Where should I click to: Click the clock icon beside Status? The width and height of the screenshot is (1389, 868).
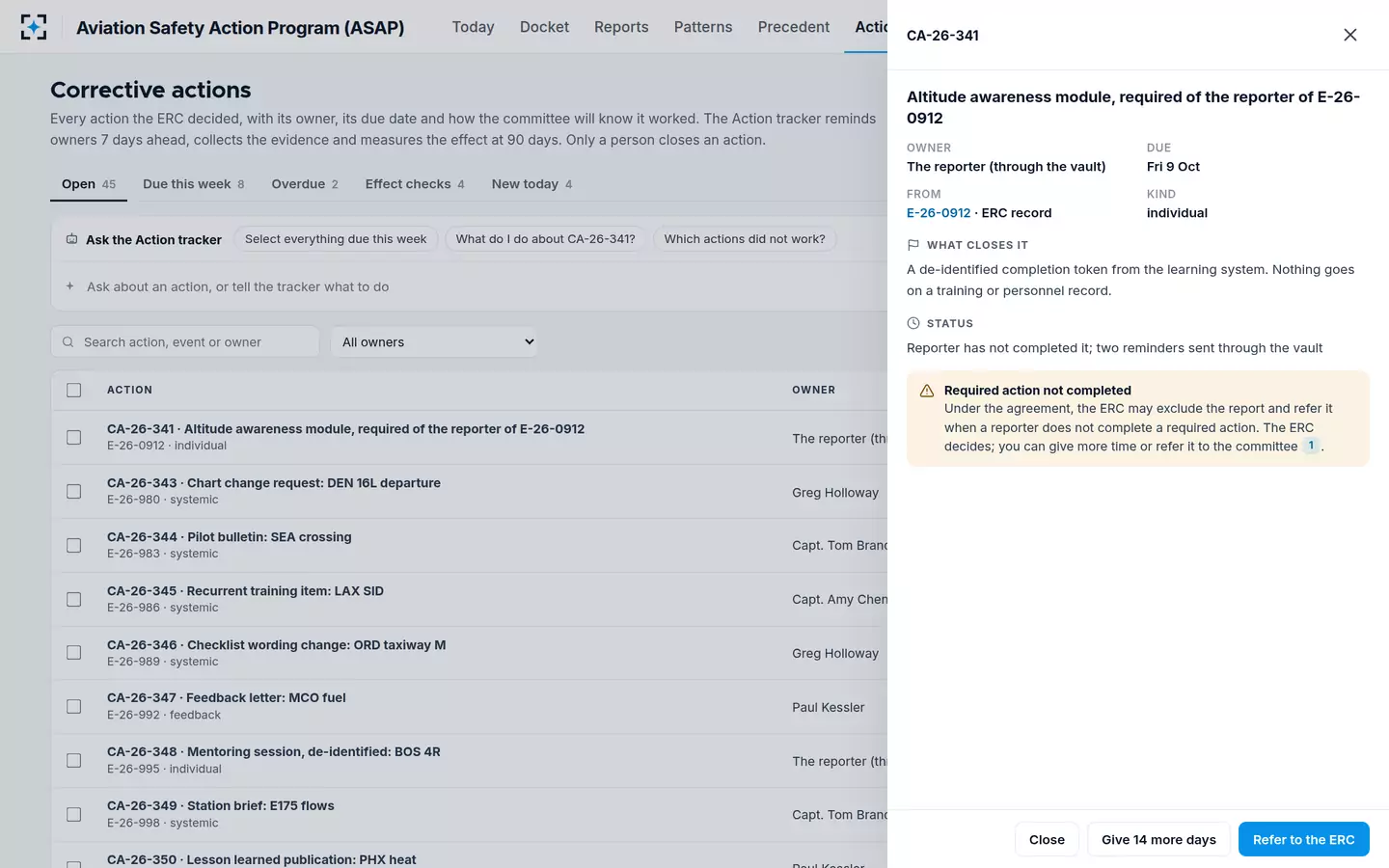point(913,323)
